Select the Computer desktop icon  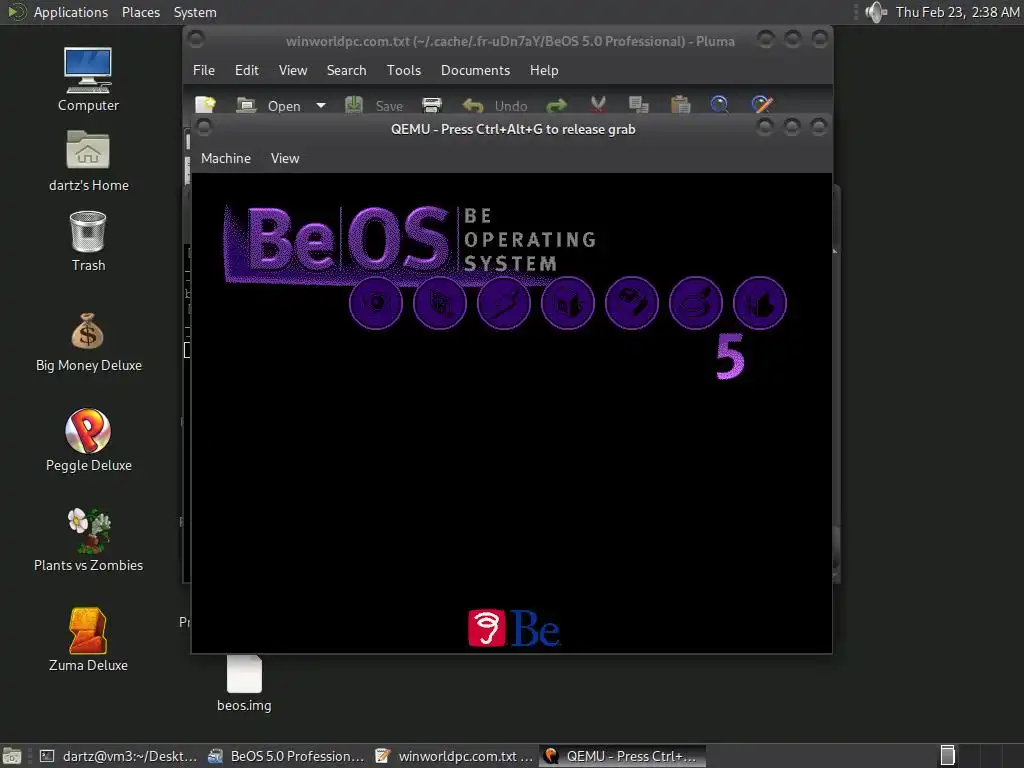coord(88,79)
